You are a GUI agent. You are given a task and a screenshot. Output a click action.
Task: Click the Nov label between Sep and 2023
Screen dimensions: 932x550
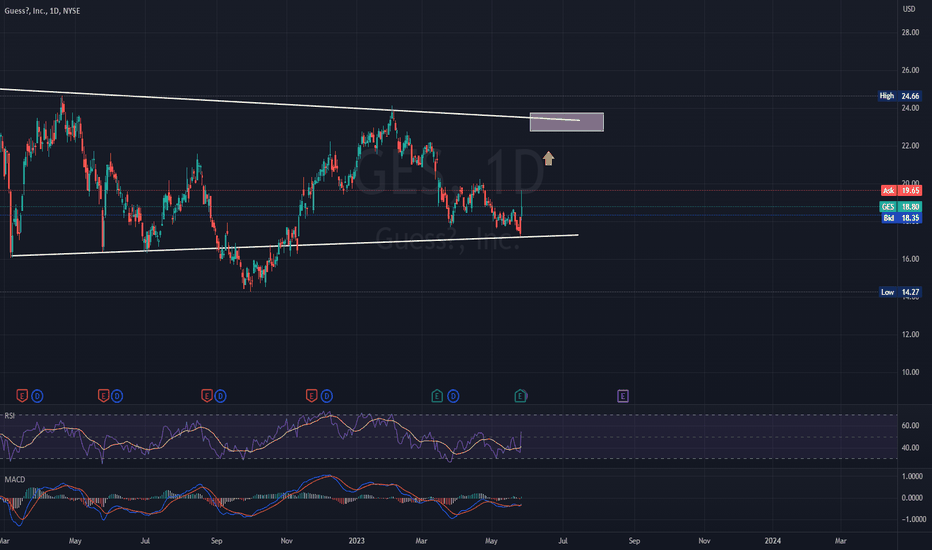(286, 541)
